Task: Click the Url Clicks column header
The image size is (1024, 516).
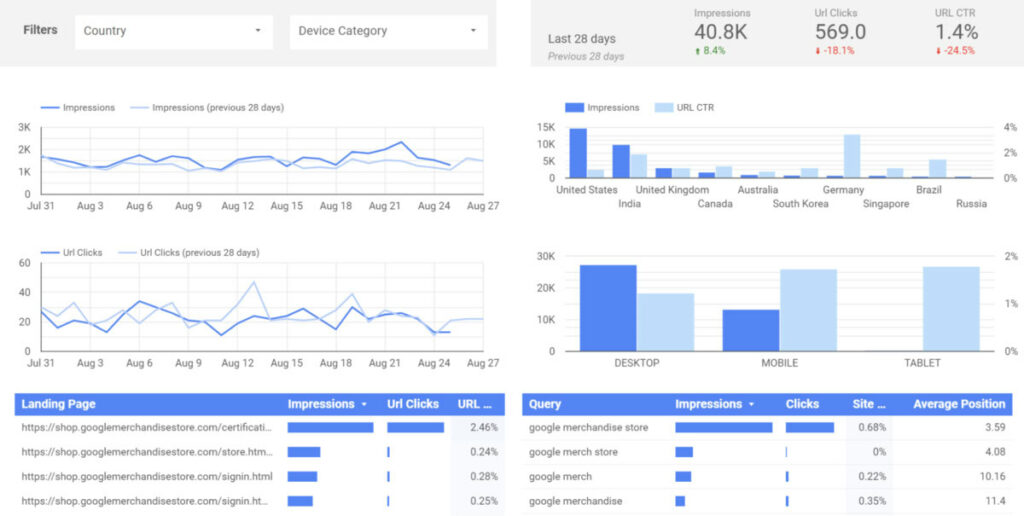Action: click(413, 404)
